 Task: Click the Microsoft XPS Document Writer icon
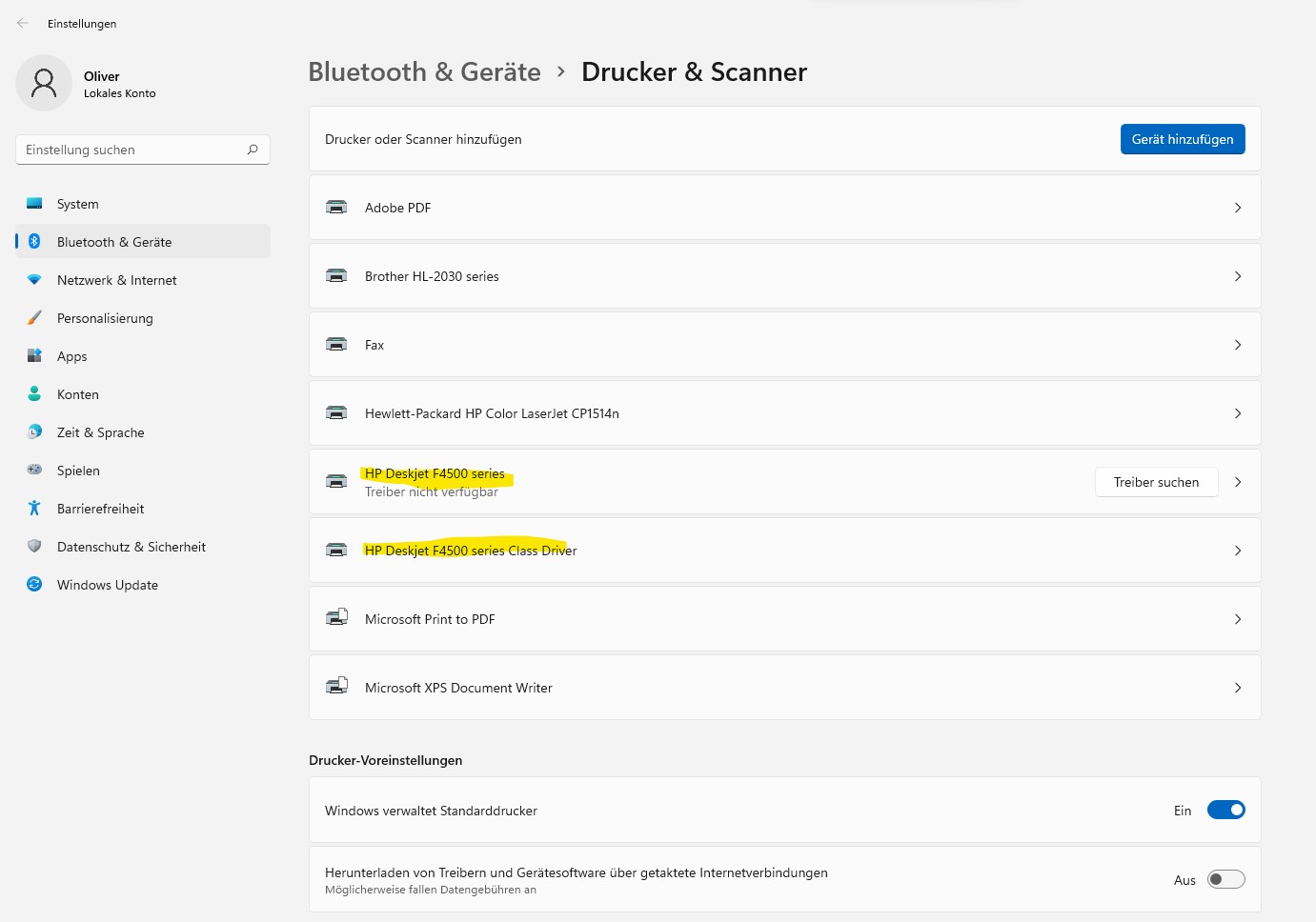pyautogui.click(x=336, y=687)
